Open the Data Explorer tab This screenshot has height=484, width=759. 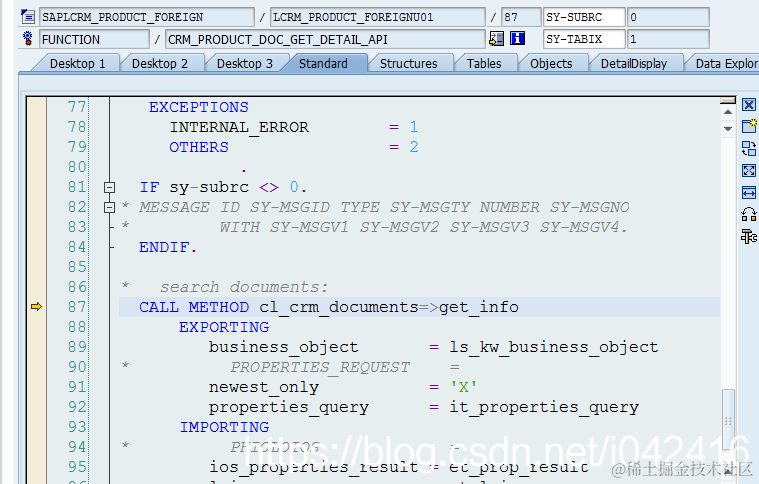725,64
